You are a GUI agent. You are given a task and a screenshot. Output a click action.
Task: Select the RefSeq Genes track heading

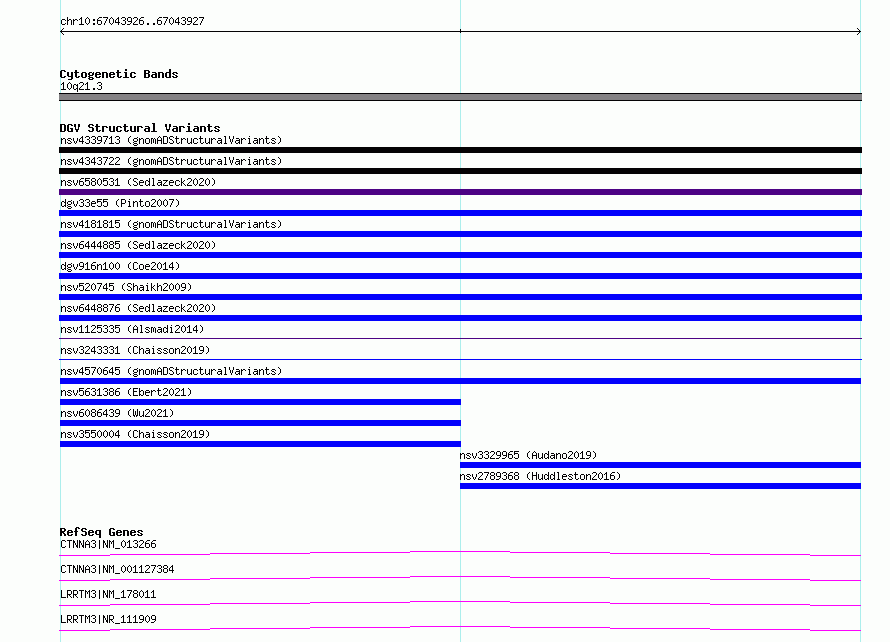point(101,532)
